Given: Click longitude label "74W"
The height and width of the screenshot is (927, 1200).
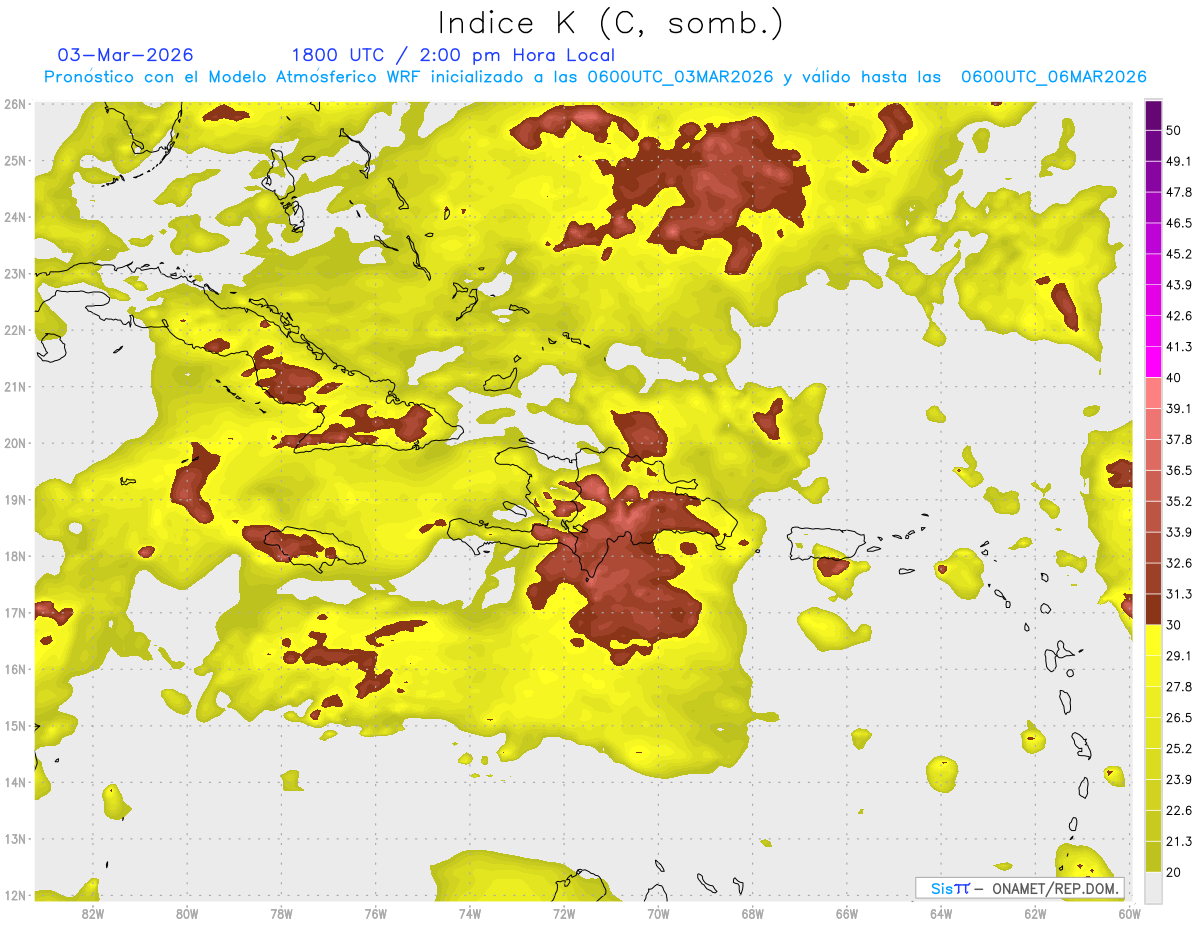Looking at the screenshot, I should click(x=469, y=913).
